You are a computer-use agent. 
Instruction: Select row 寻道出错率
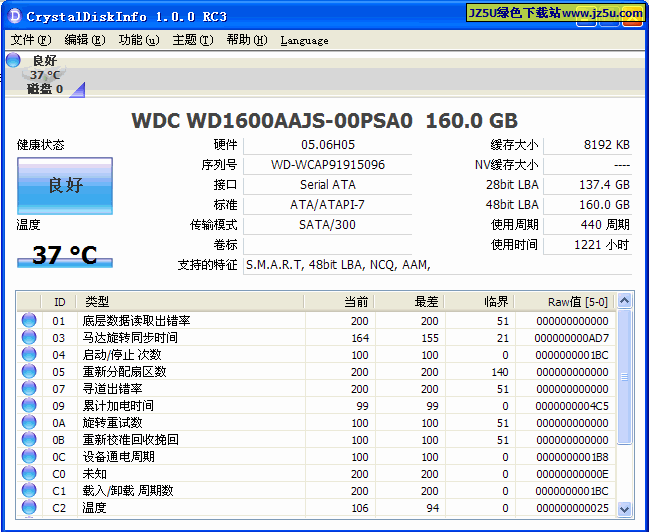click(x=316, y=389)
